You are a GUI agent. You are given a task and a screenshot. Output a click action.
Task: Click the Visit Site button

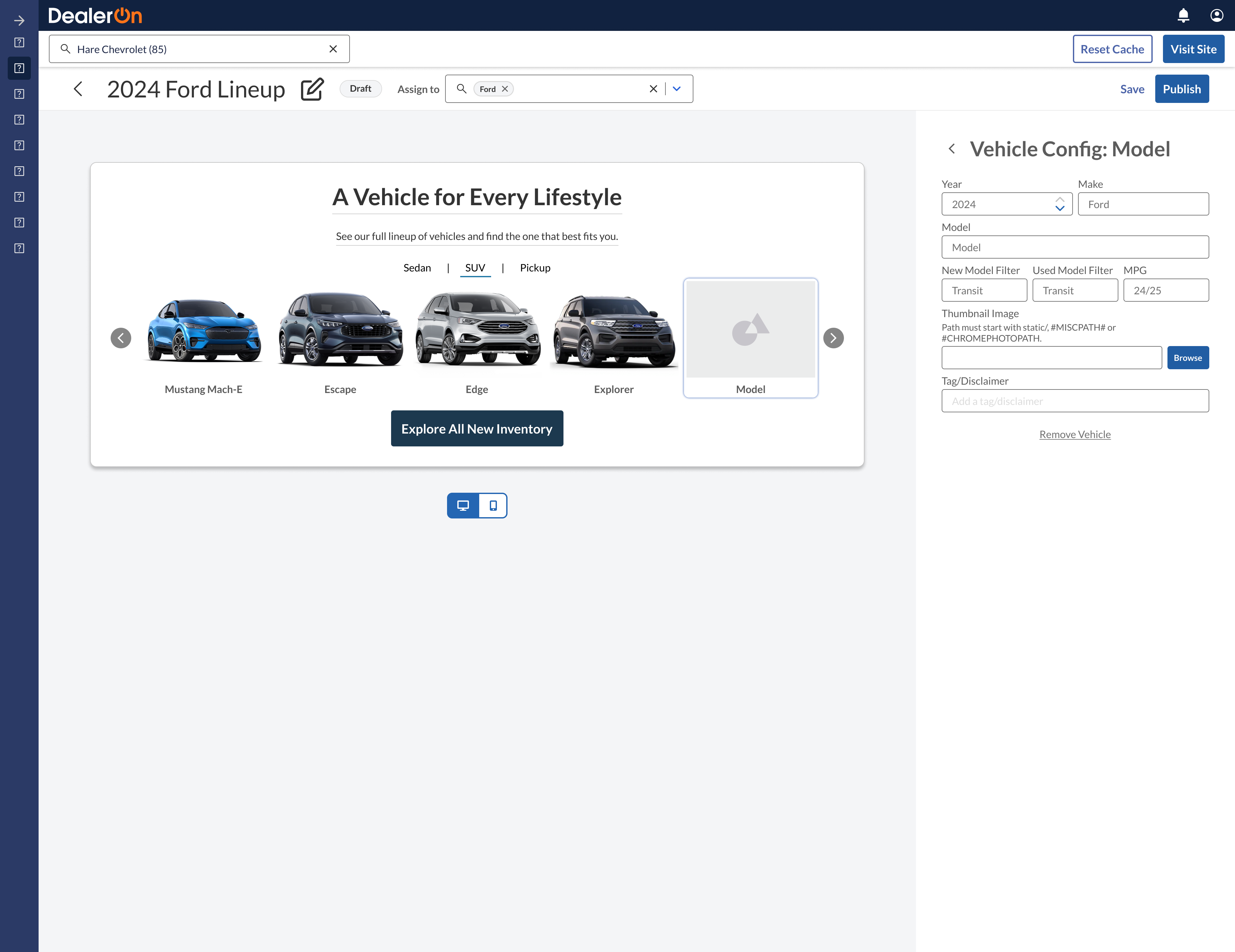click(1193, 49)
